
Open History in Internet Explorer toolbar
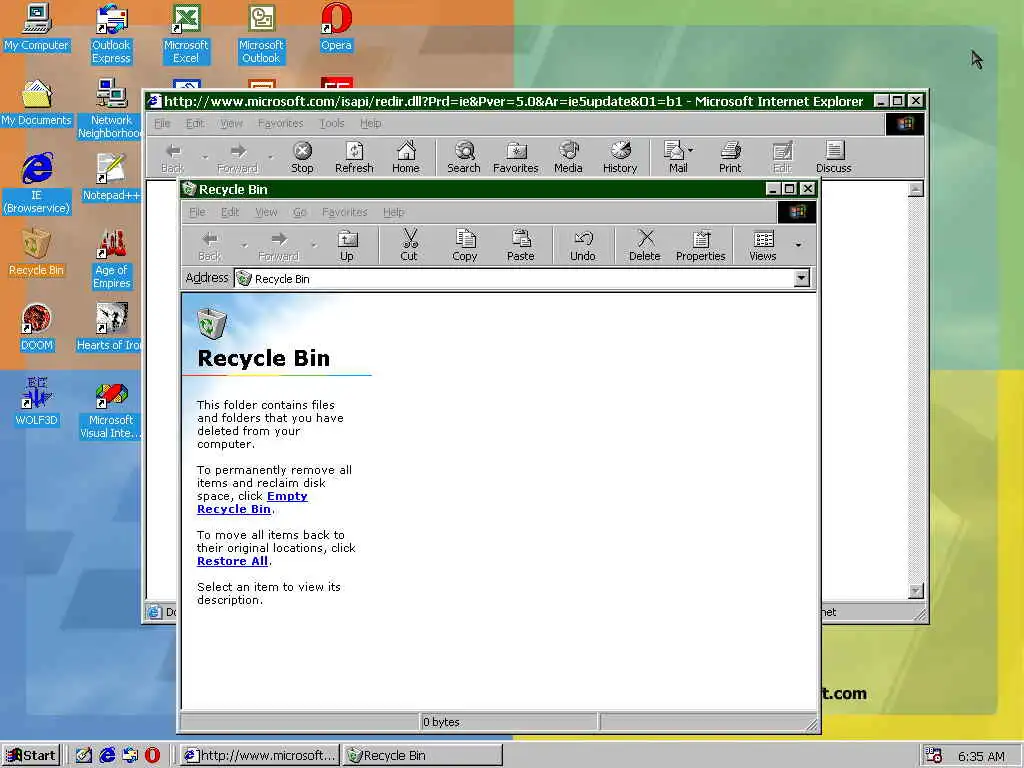[x=620, y=157]
